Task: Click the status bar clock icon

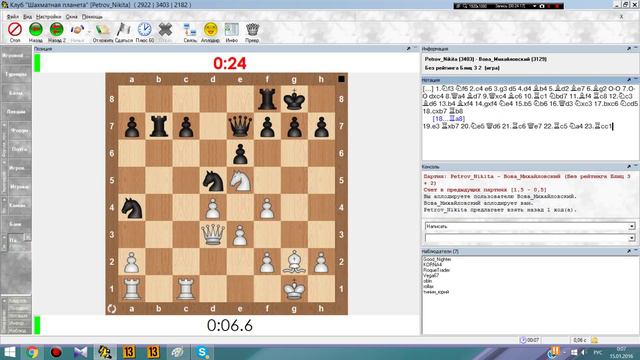Action: (523, 340)
